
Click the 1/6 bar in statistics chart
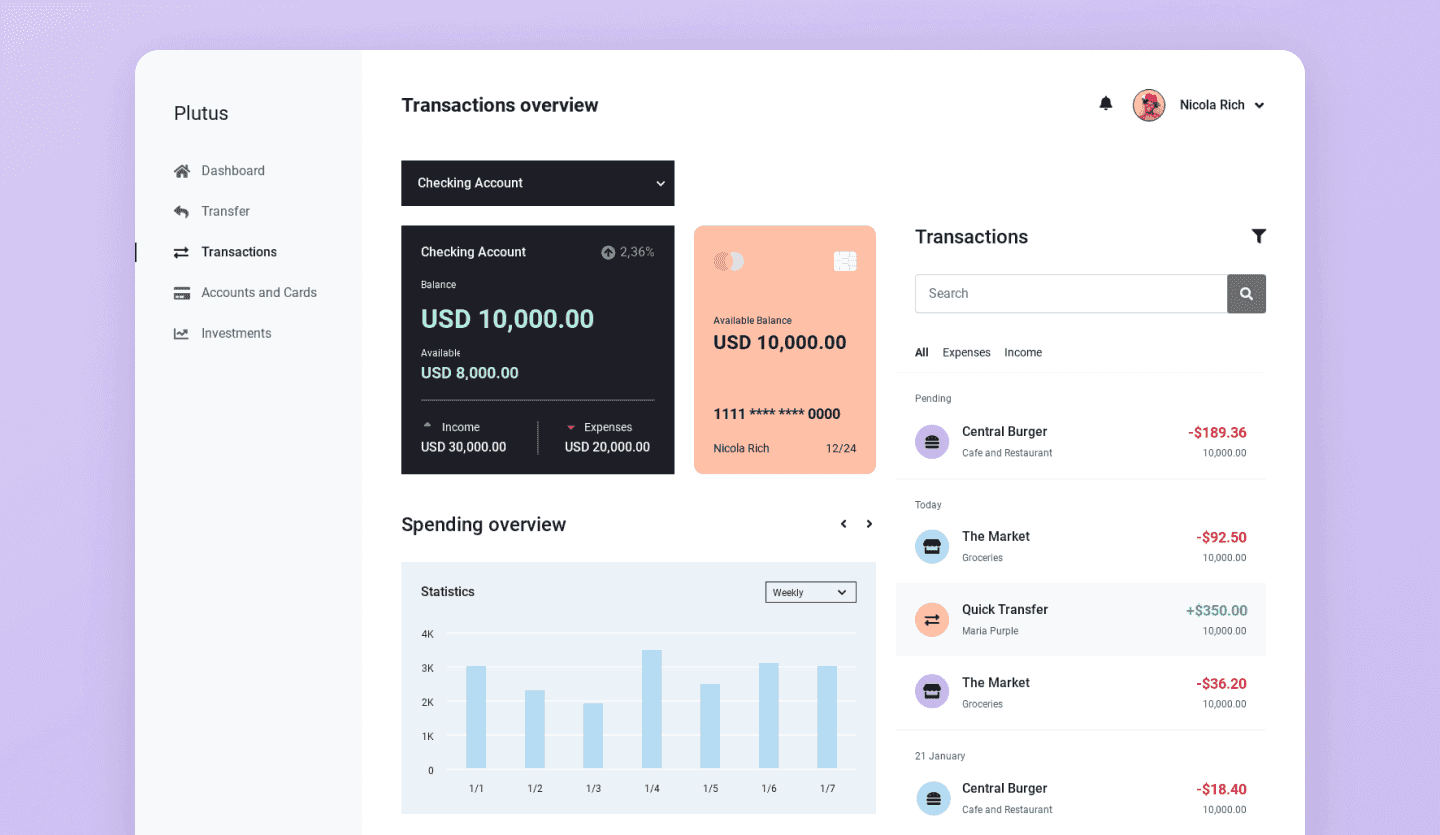point(769,716)
